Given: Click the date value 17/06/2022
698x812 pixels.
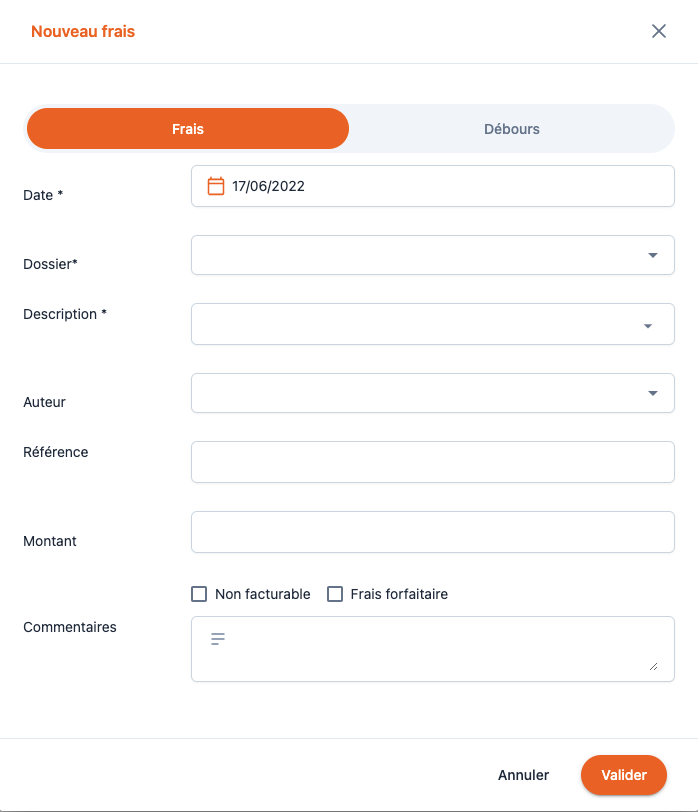Looking at the screenshot, I should pos(268,186).
